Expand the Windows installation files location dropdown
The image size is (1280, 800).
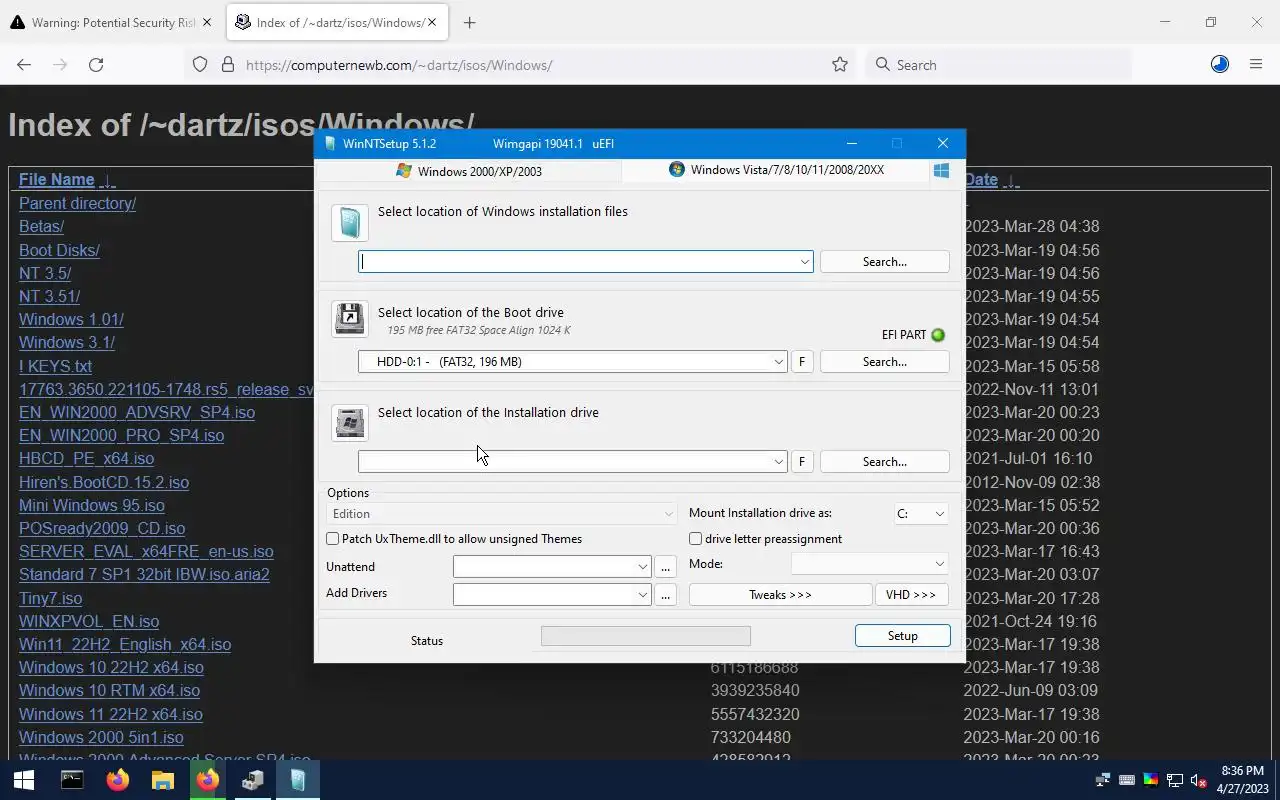click(804, 262)
